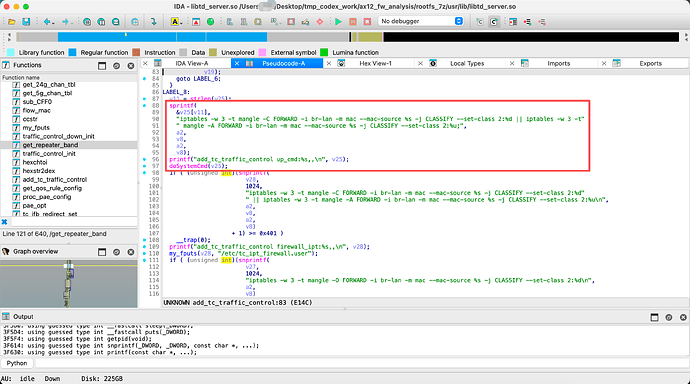Click the Functions panel round options icon

pyautogui.click(x=116, y=66)
